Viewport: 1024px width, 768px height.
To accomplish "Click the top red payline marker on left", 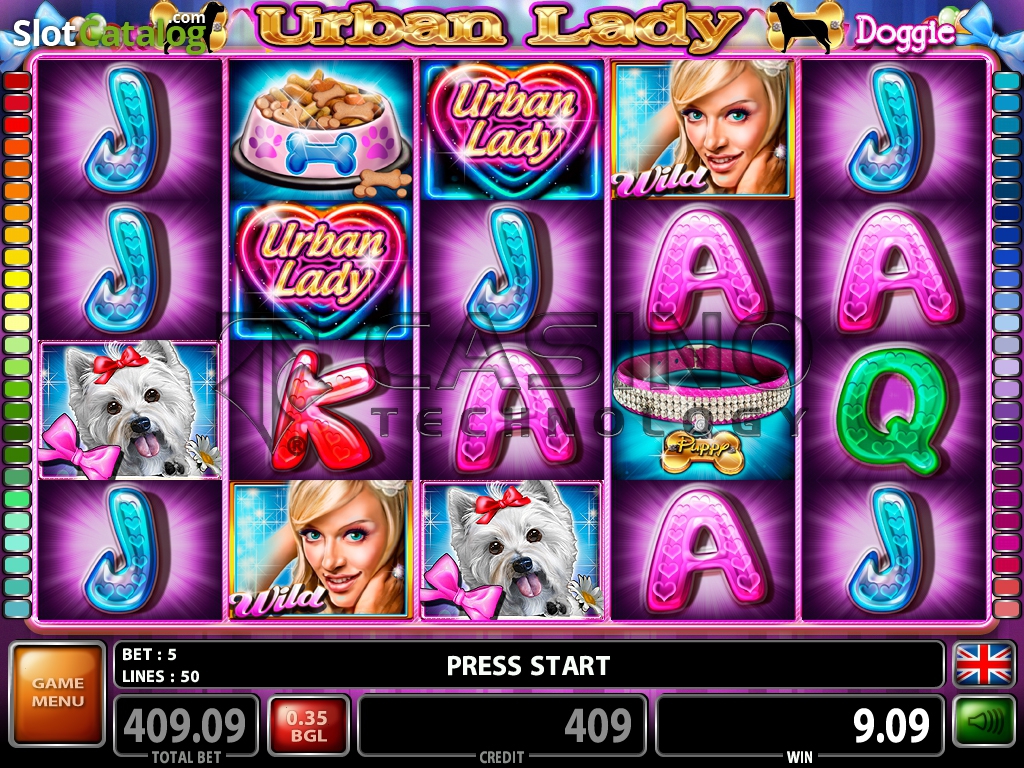I will point(18,81).
